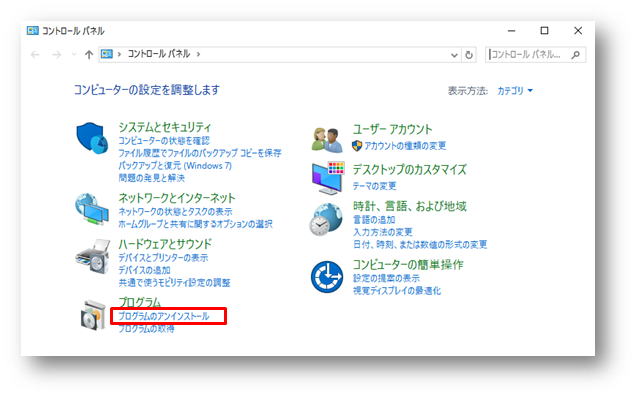Image resolution: width=637 pixels, height=398 pixels.
Task: Click the コントロール パネル breadcrumb
Action: click(x=159, y=54)
